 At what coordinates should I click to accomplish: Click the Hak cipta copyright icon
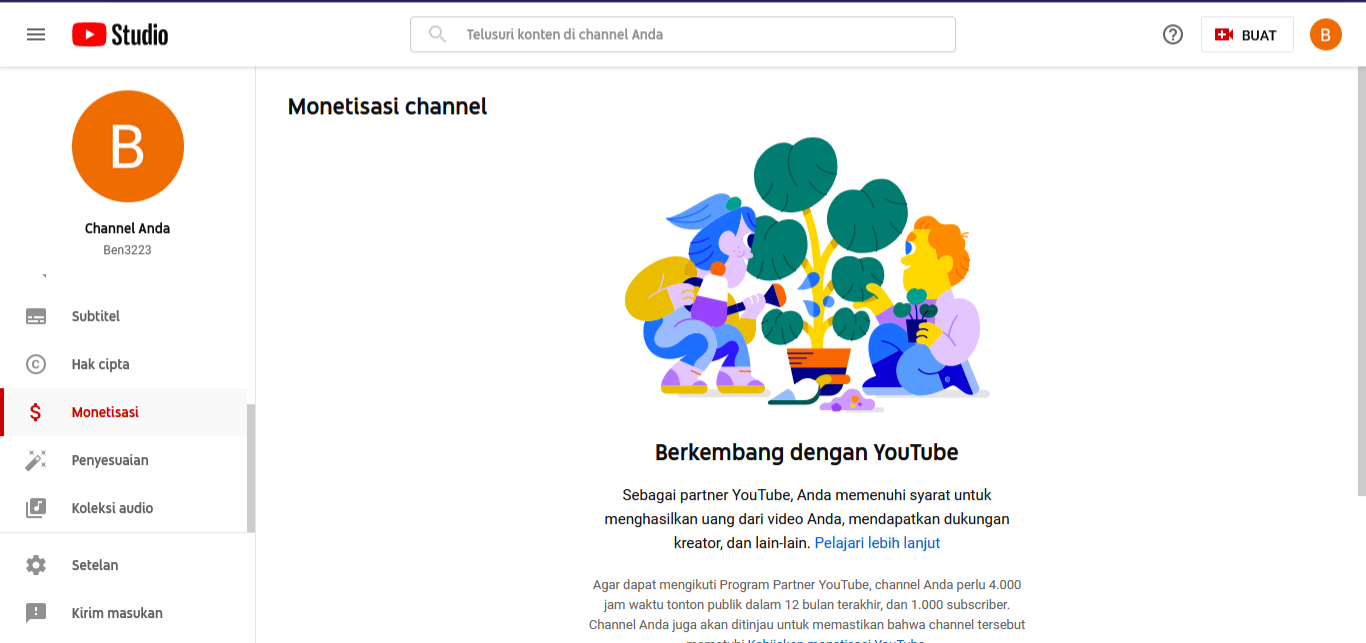[36, 364]
